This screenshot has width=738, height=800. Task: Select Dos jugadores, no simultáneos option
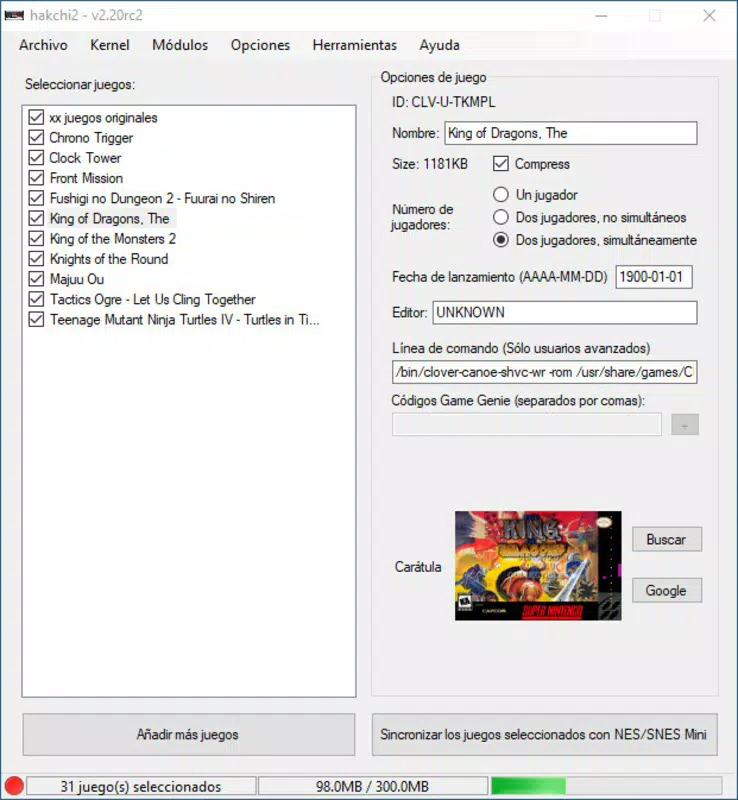(x=501, y=217)
